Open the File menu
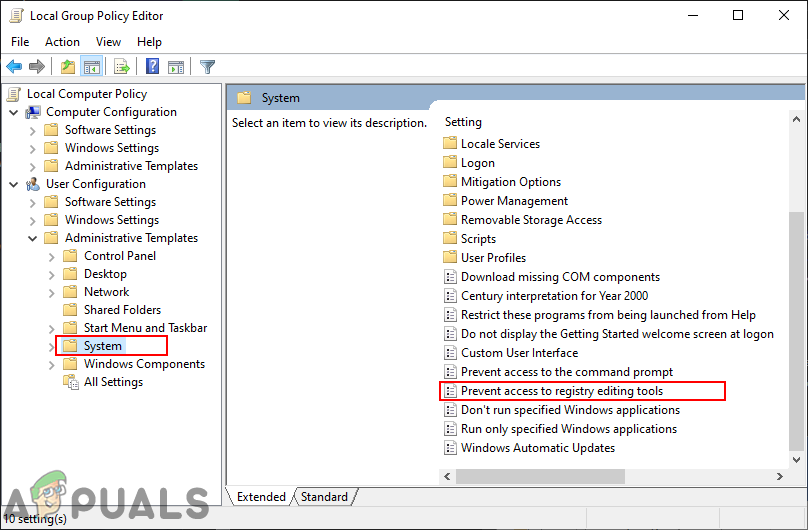This screenshot has width=808, height=530. point(20,42)
